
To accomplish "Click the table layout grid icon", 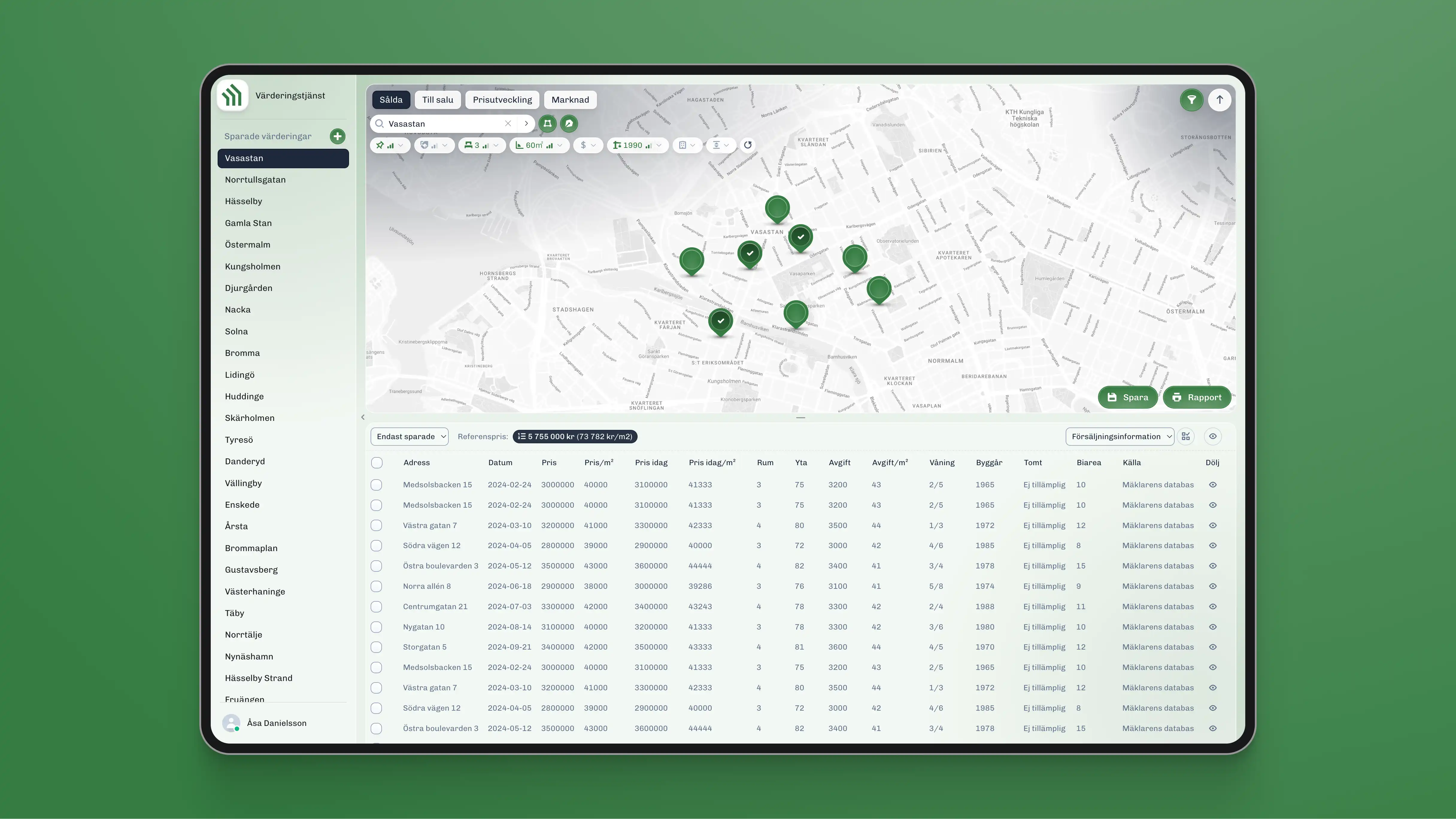I will [1185, 436].
